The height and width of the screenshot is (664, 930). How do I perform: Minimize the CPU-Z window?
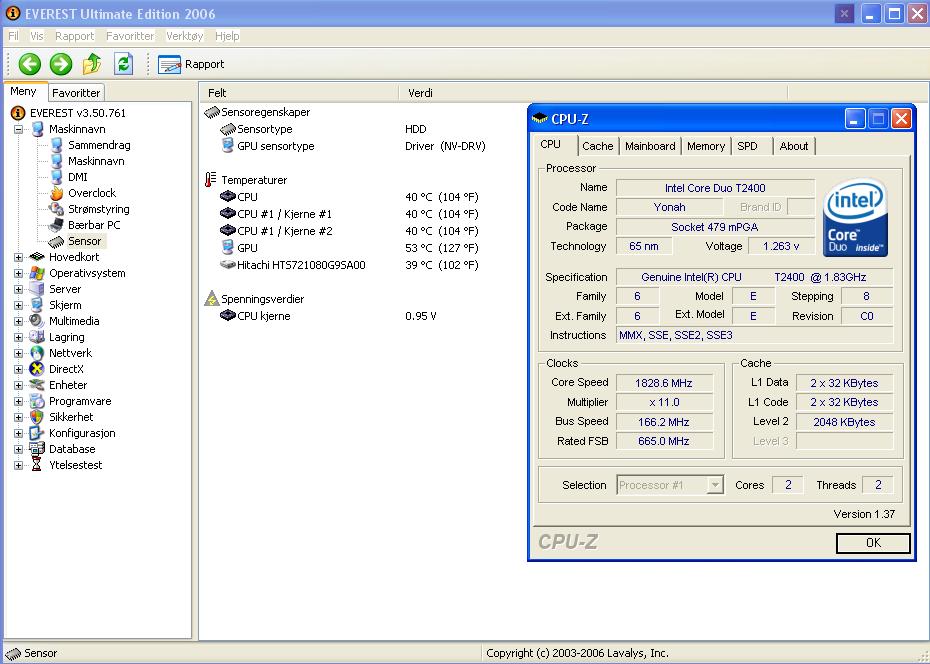(855, 119)
